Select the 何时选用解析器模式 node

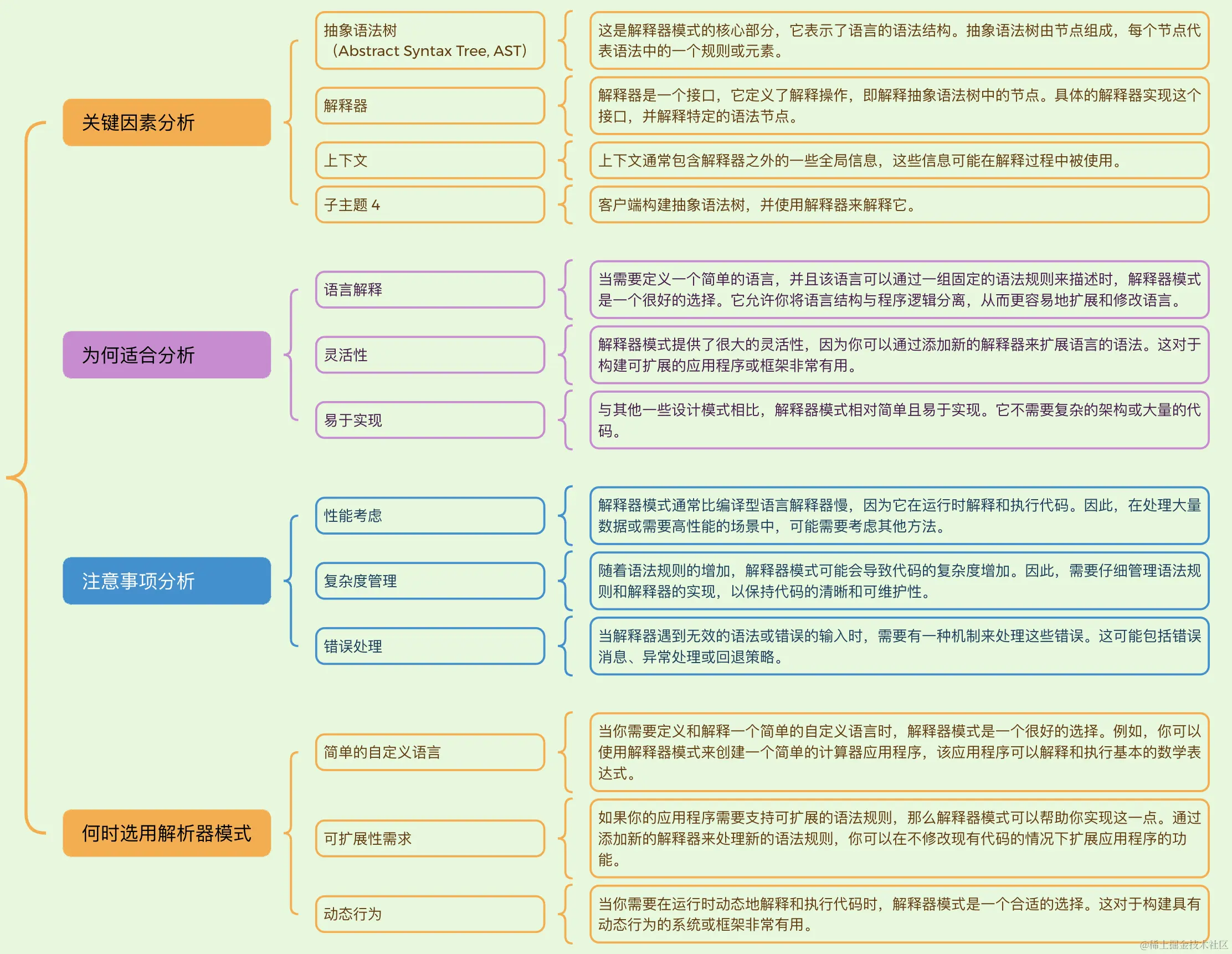click(x=166, y=833)
